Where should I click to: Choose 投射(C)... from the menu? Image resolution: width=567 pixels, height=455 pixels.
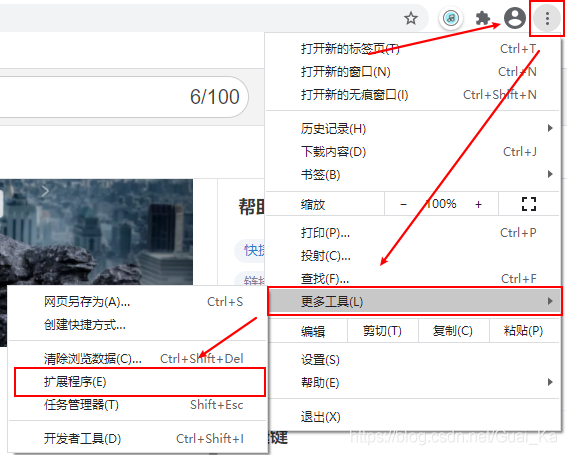click(413, 256)
